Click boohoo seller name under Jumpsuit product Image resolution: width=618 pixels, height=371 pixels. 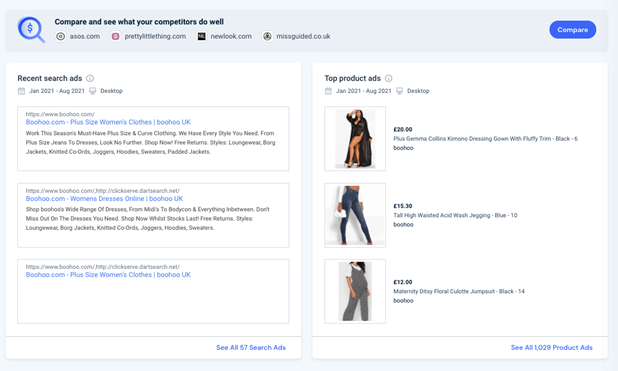(x=403, y=301)
